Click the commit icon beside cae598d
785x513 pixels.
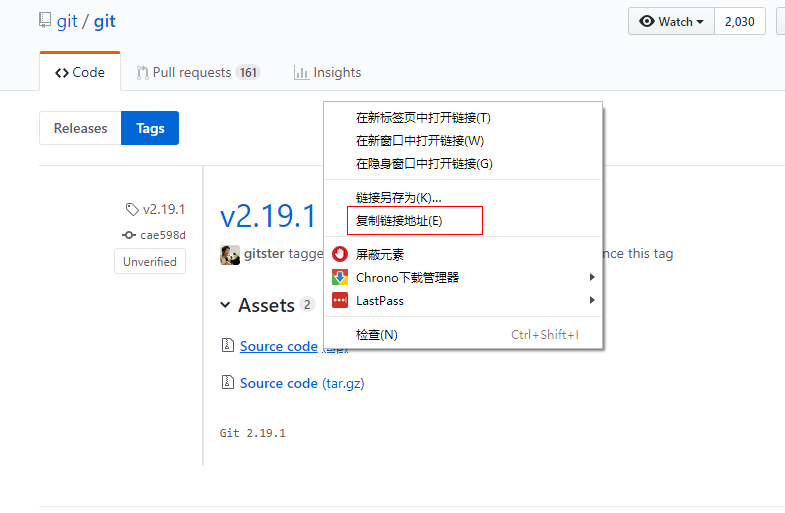point(129,235)
